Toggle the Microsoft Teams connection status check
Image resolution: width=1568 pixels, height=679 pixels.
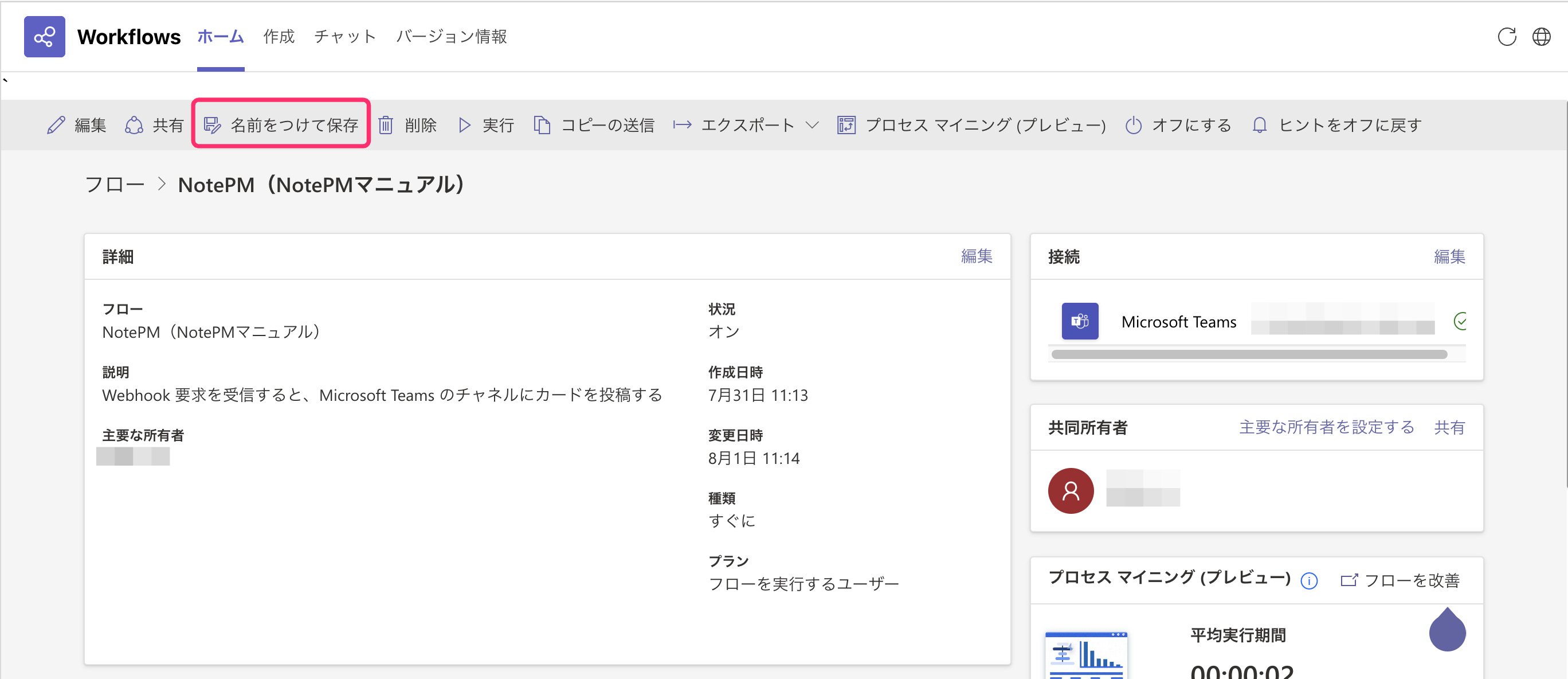(x=1462, y=321)
